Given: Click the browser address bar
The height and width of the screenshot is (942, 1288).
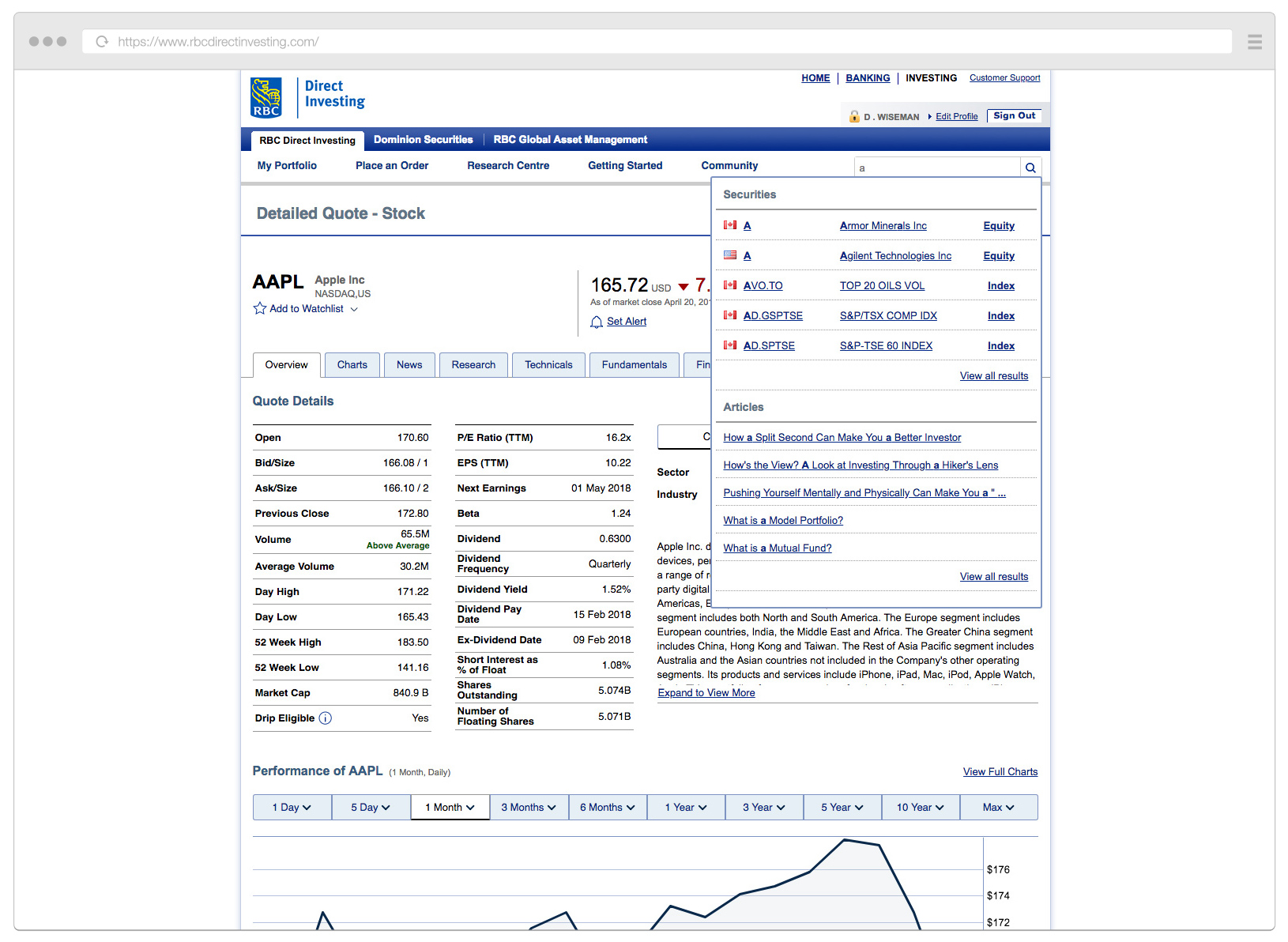Looking at the screenshot, I should click(657, 42).
